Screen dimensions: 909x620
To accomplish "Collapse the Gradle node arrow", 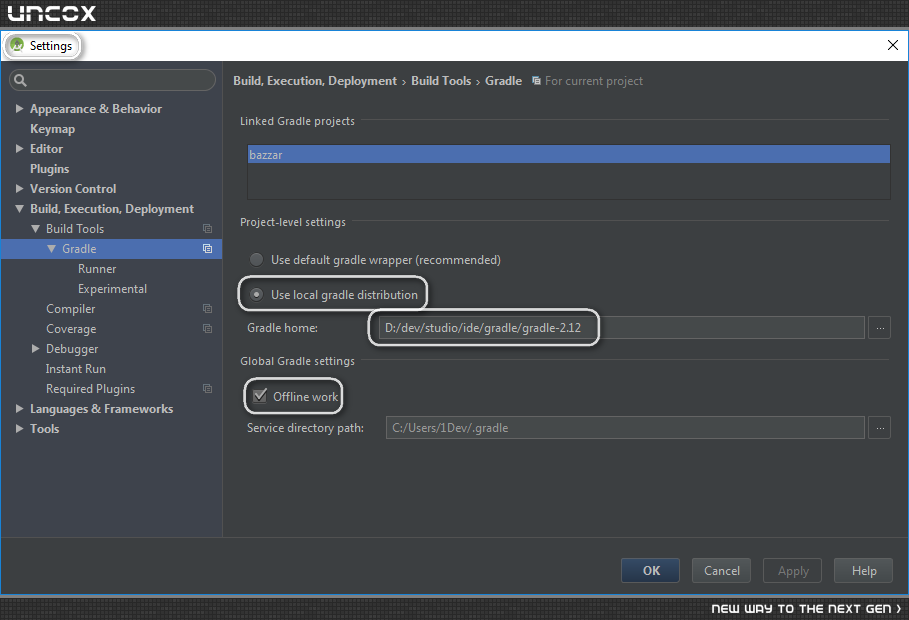I will [52, 249].
